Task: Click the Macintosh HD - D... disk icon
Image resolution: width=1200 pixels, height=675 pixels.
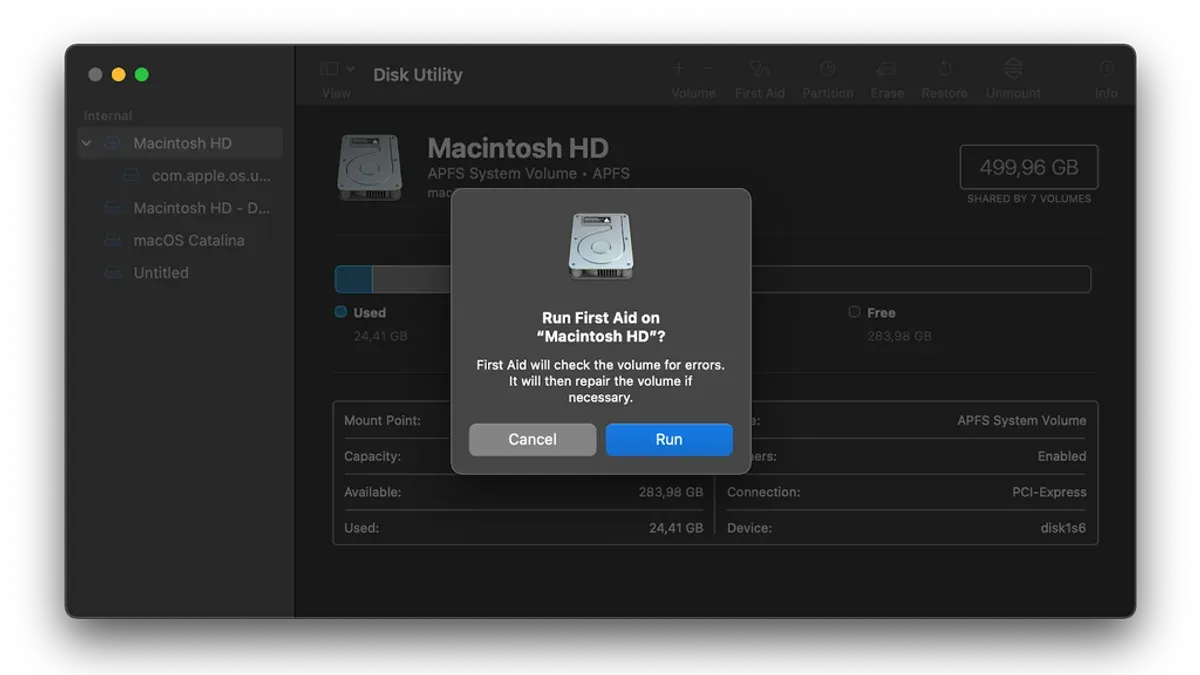Action: coord(113,208)
